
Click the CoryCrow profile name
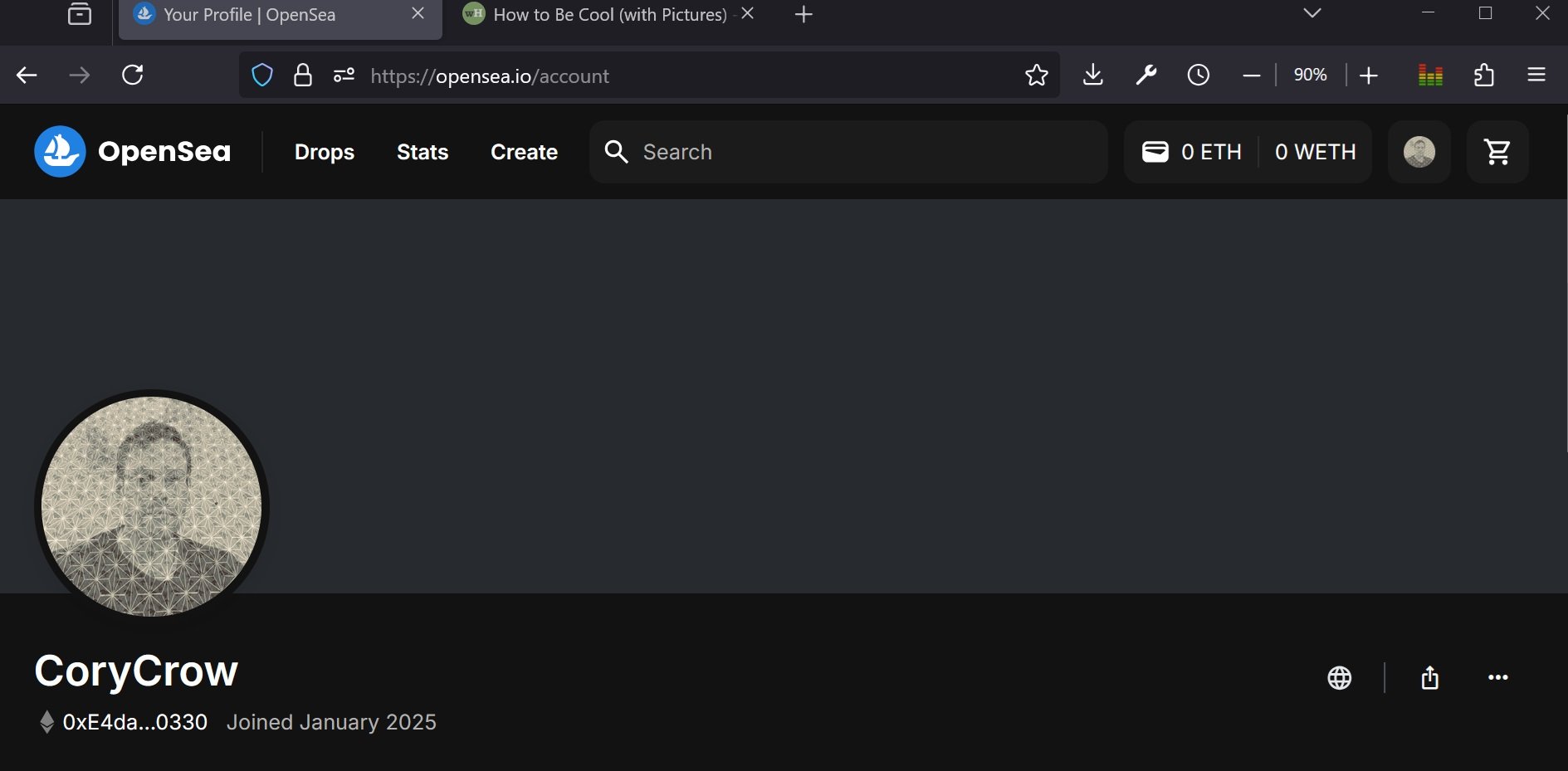[x=136, y=671]
